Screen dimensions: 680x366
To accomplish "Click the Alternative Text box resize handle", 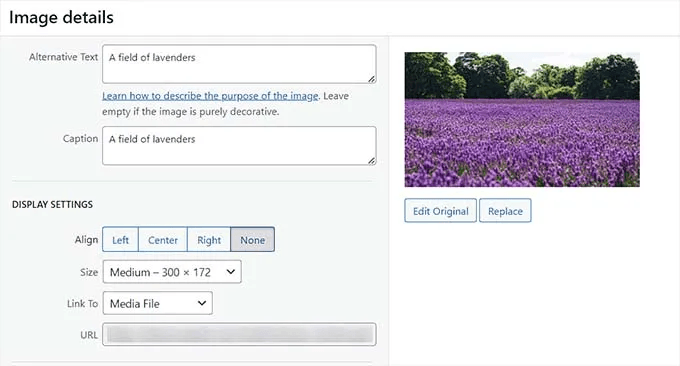I will click(372, 79).
